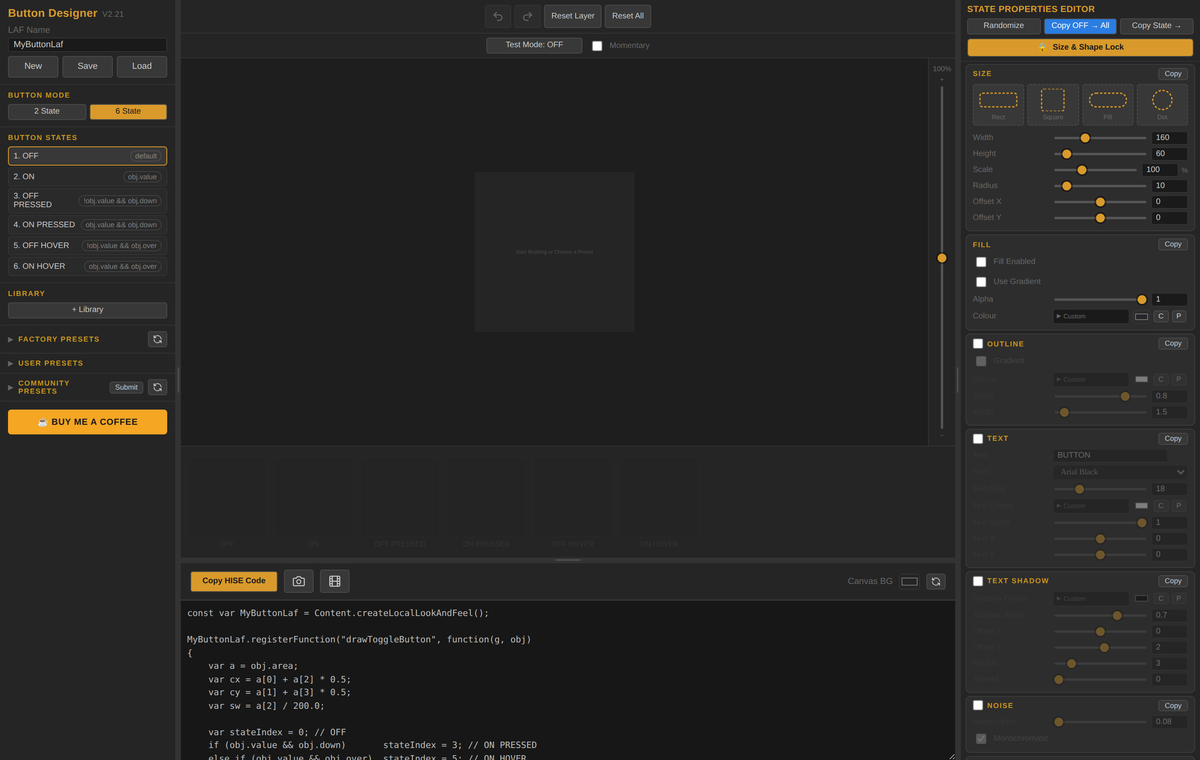
Task: Click the C button in Outline section
Action: [1161, 380]
